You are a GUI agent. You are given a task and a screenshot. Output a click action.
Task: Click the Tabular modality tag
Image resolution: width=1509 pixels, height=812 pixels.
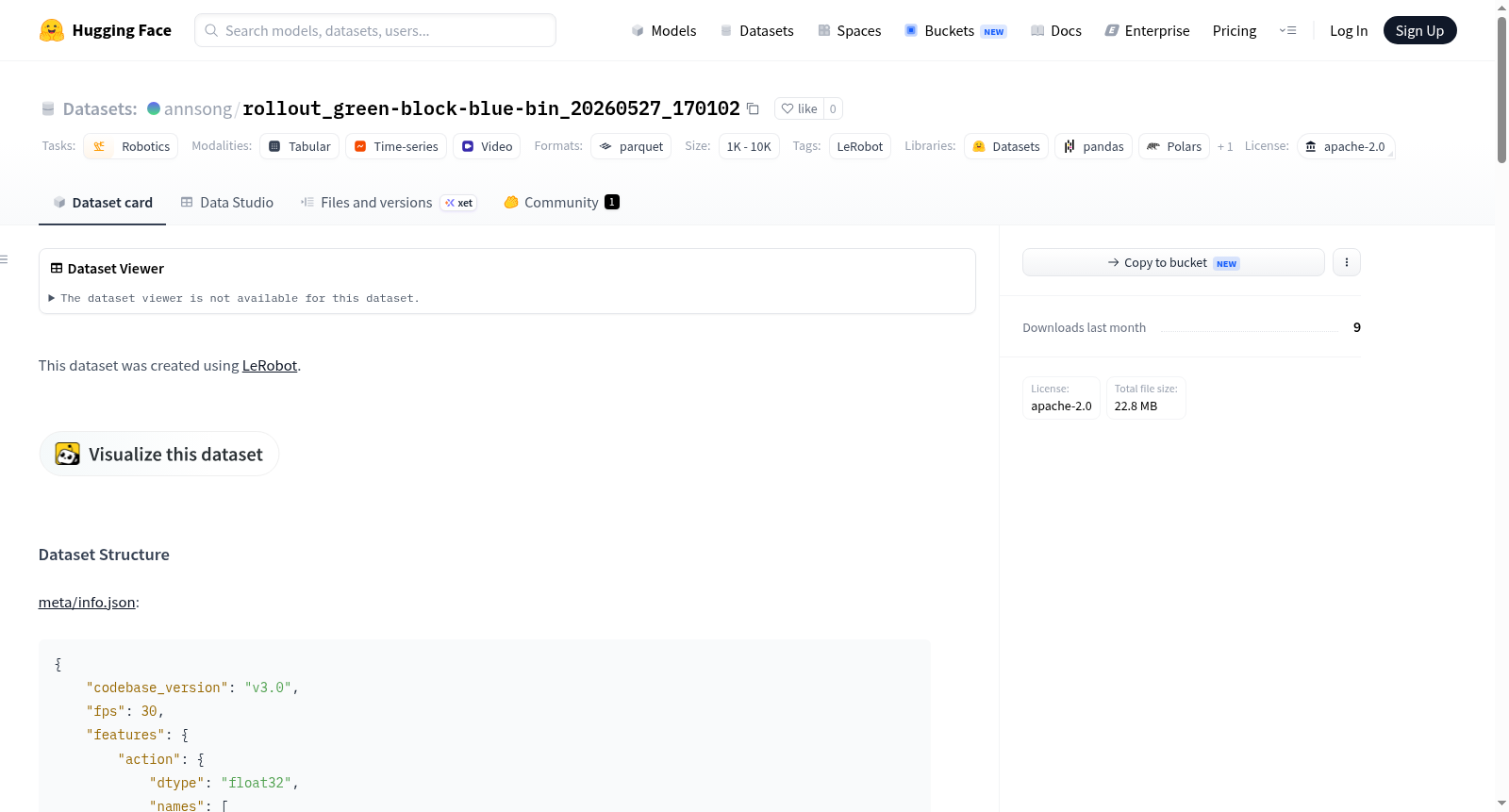(299, 146)
